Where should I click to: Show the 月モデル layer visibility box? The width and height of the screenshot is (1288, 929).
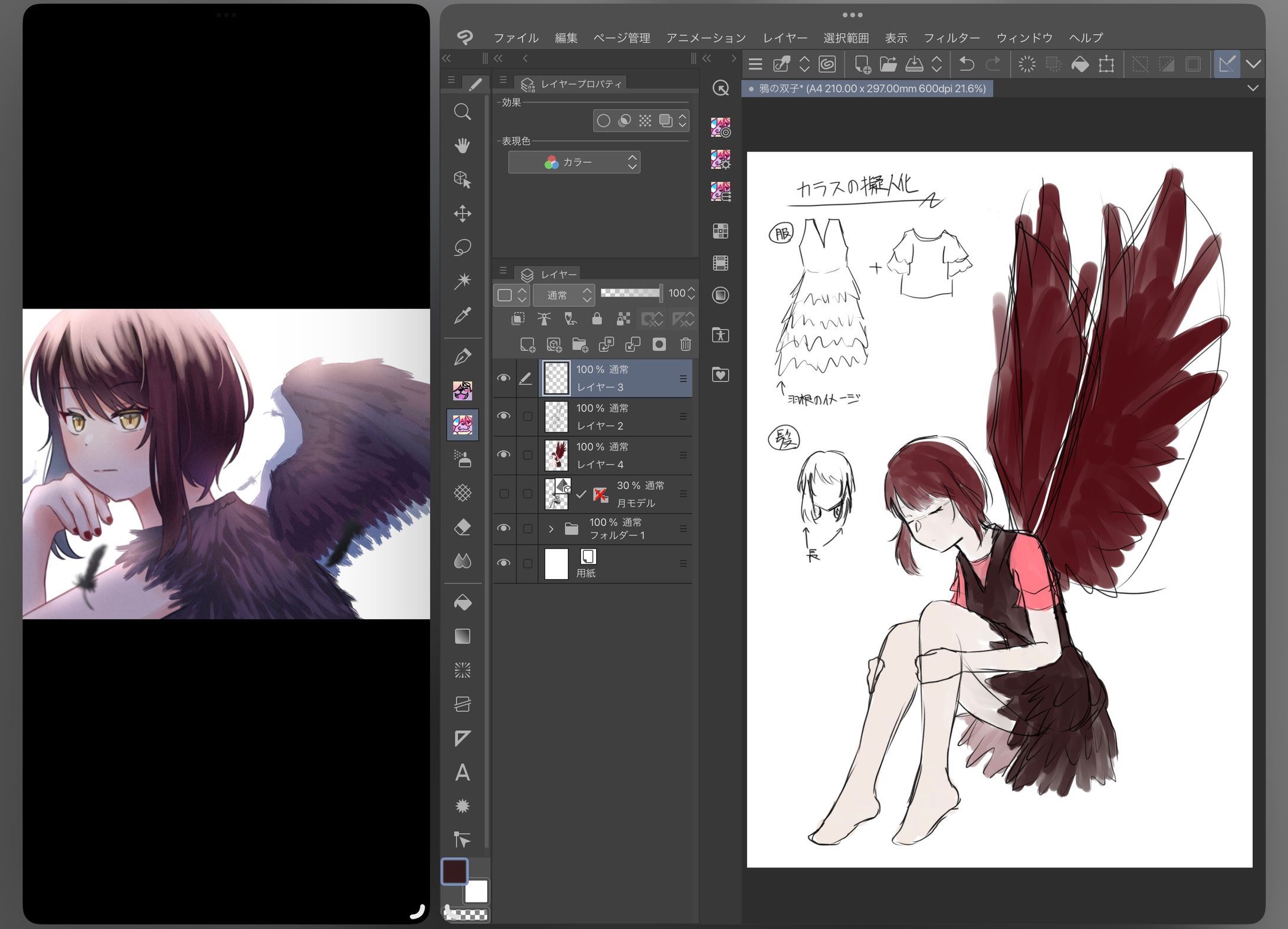pos(504,494)
